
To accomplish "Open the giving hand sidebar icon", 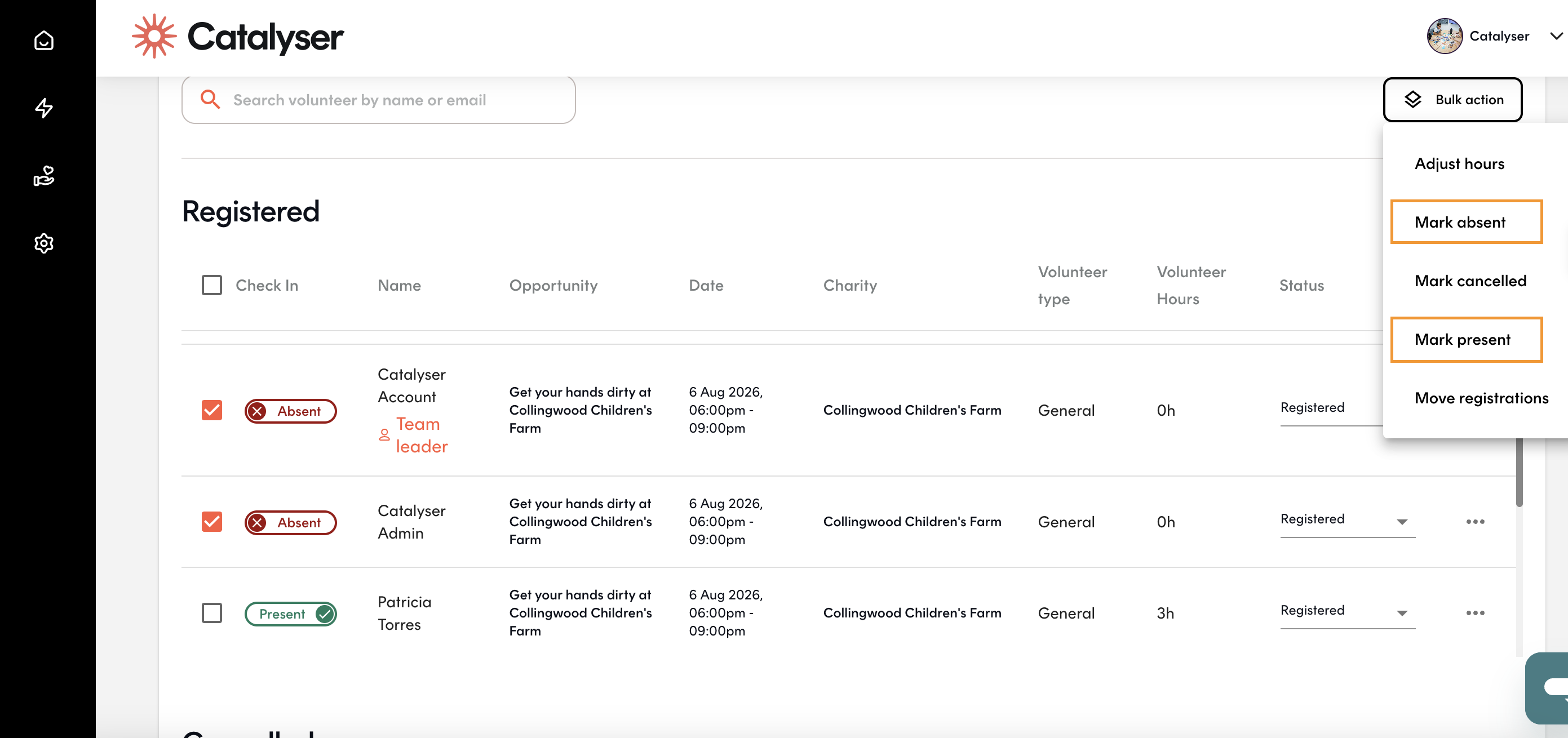I will click(44, 176).
